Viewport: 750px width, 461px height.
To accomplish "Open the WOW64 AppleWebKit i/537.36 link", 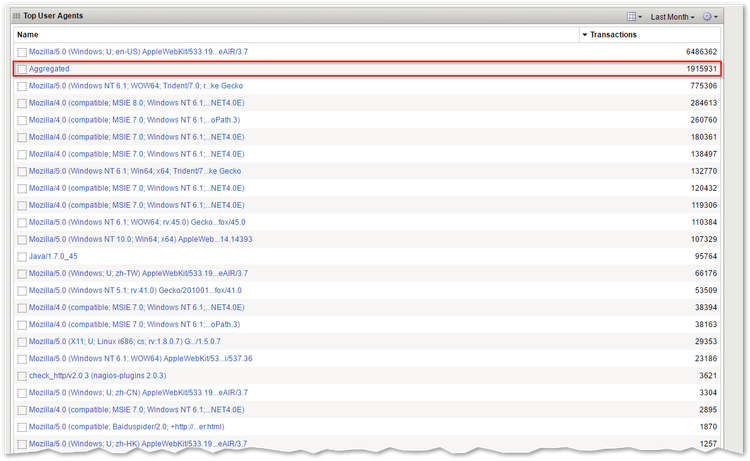I will [x=141, y=359].
